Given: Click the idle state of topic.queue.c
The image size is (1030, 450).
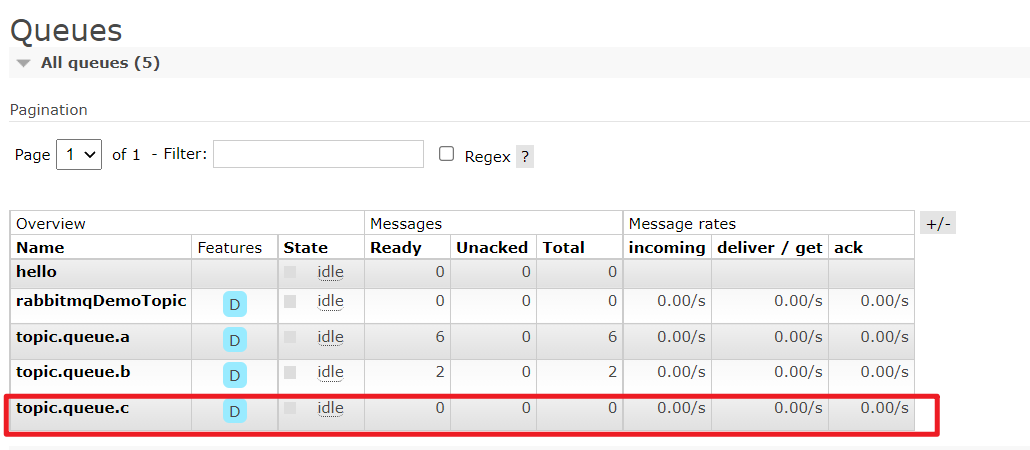Looking at the screenshot, I should click(x=330, y=409).
